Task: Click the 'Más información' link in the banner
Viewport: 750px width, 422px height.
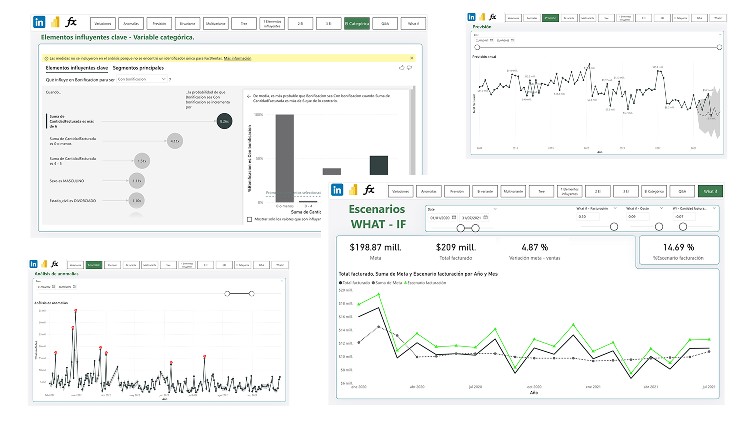Action: pos(238,59)
